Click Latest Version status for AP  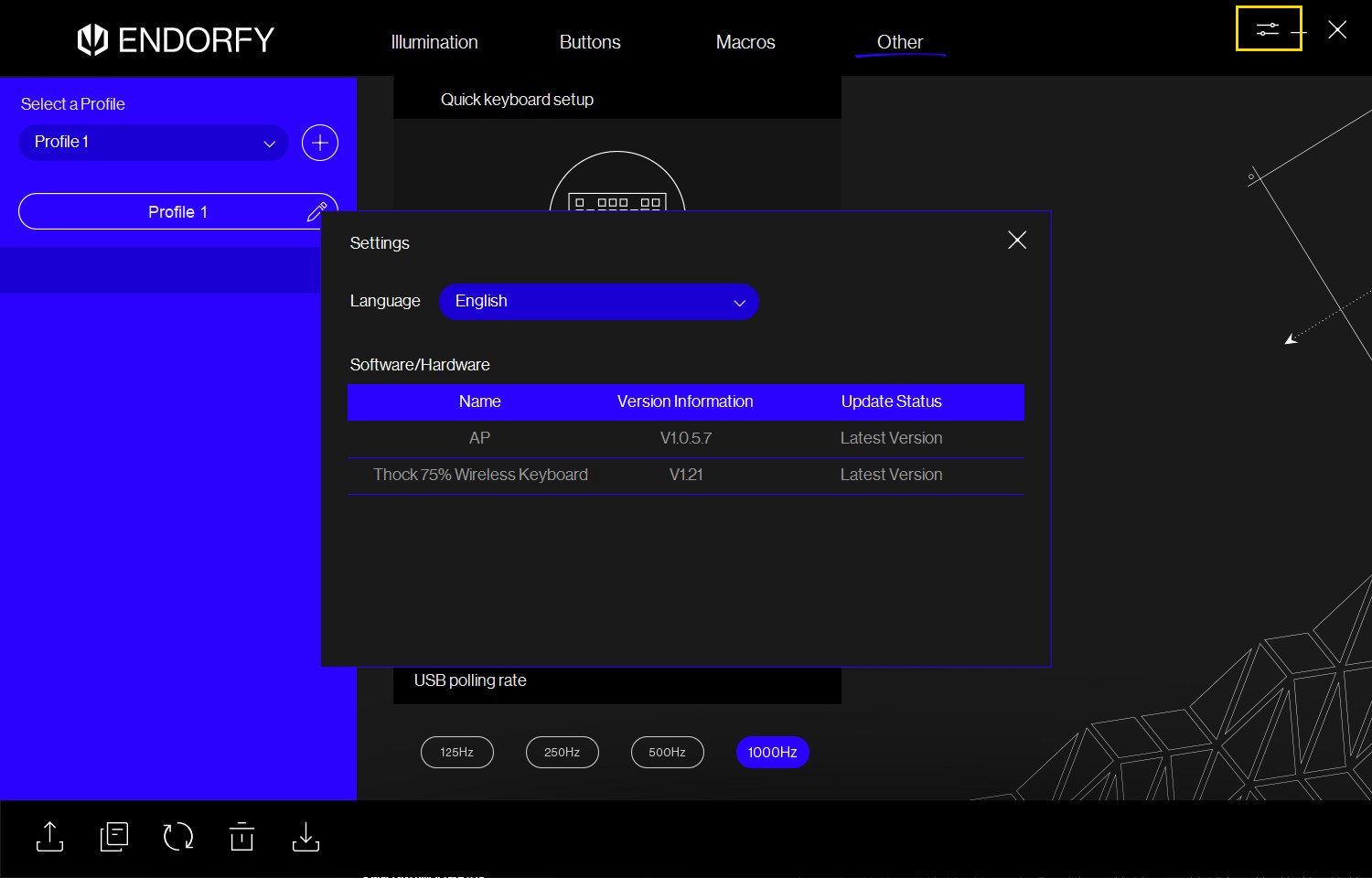point(892,438)
